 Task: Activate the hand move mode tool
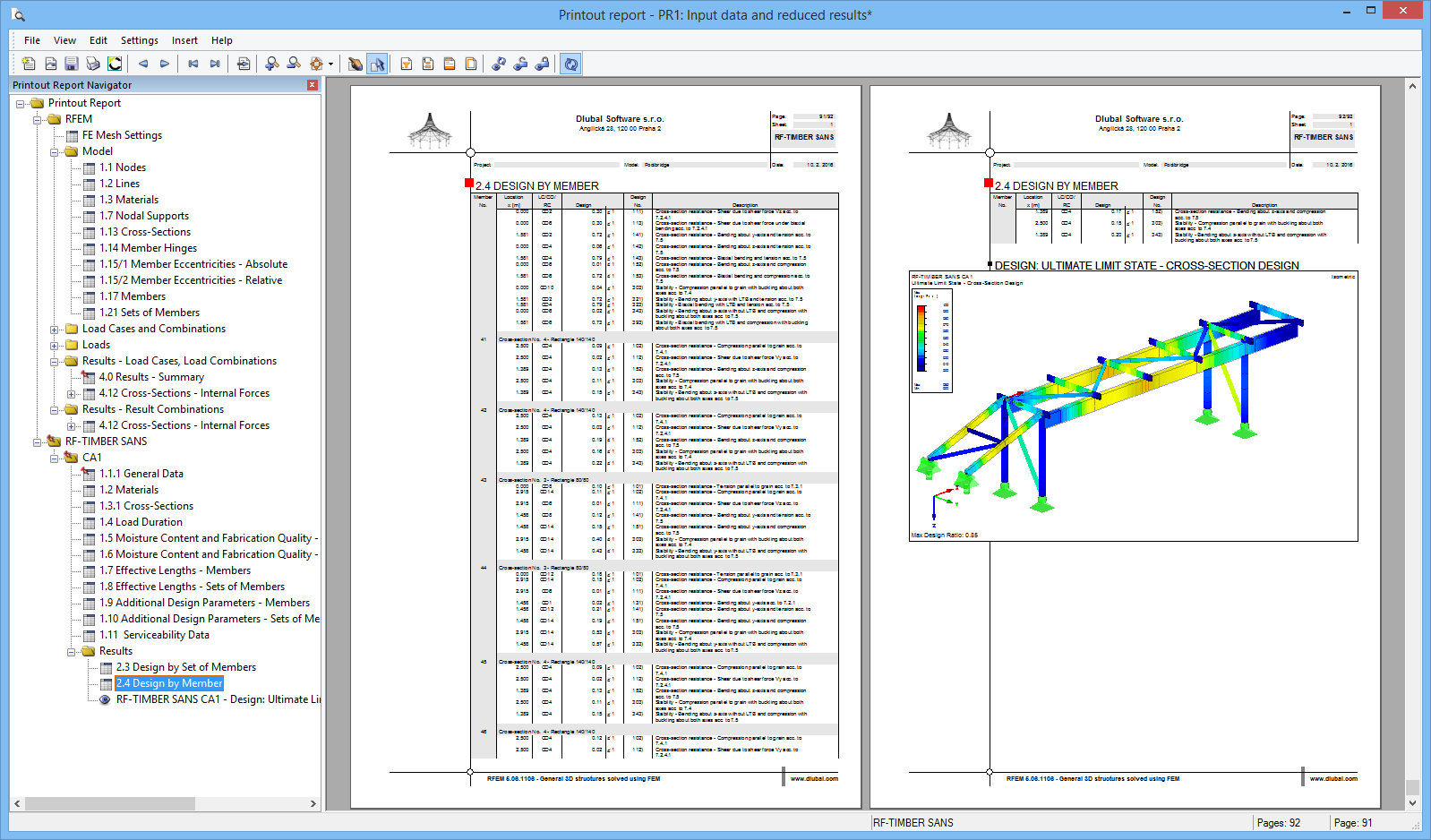coord(356,64)
